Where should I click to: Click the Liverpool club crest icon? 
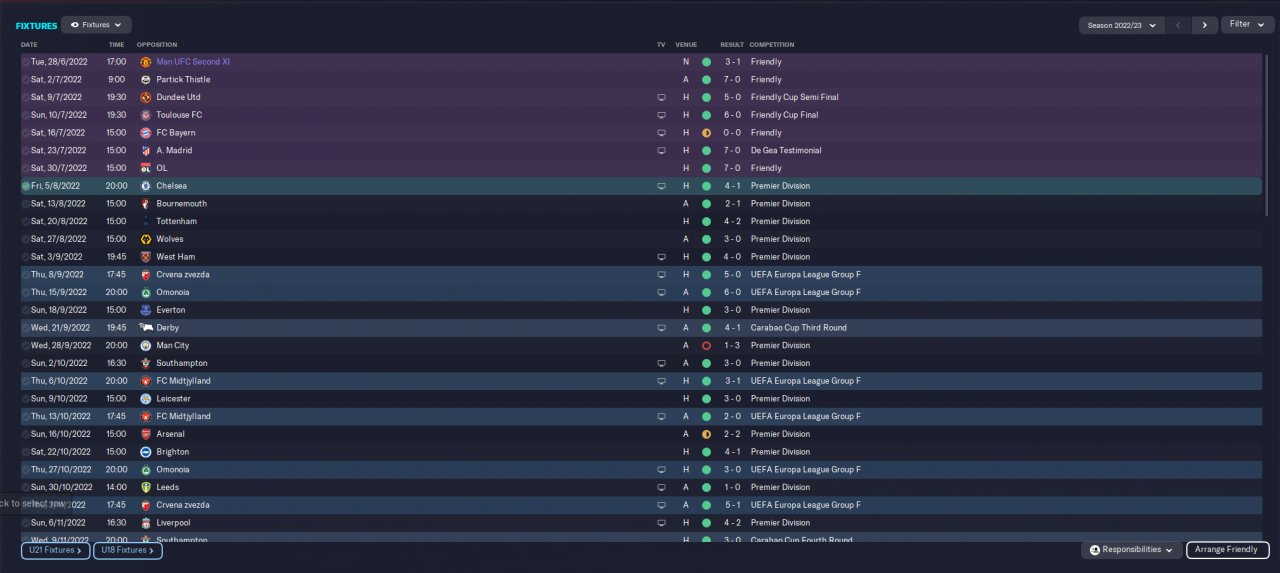coord(145,523)
